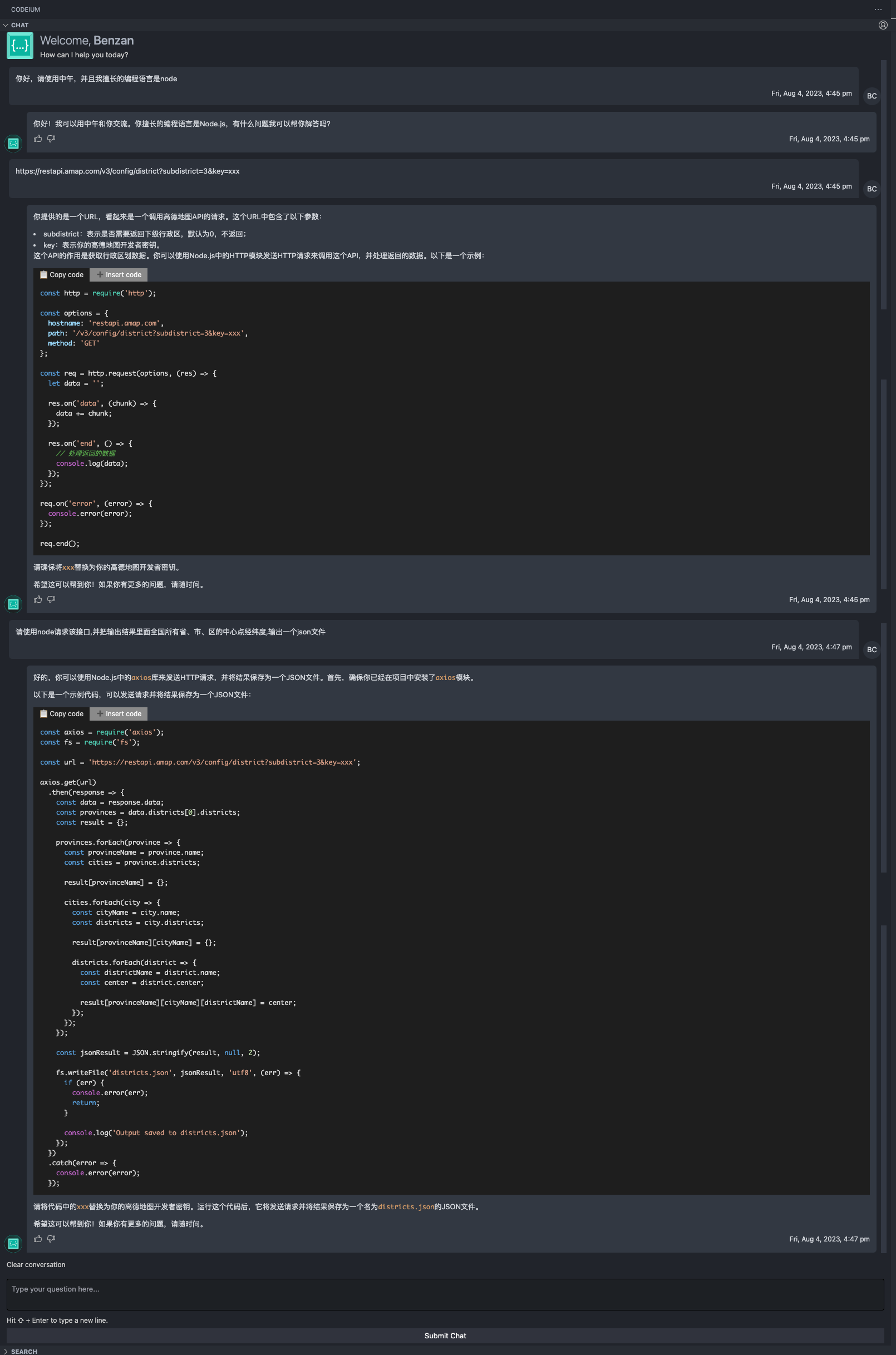
Task: Click the fs.writeFile('districts.json' code line
Action: pyautogui.click(x=178, y=1073)
